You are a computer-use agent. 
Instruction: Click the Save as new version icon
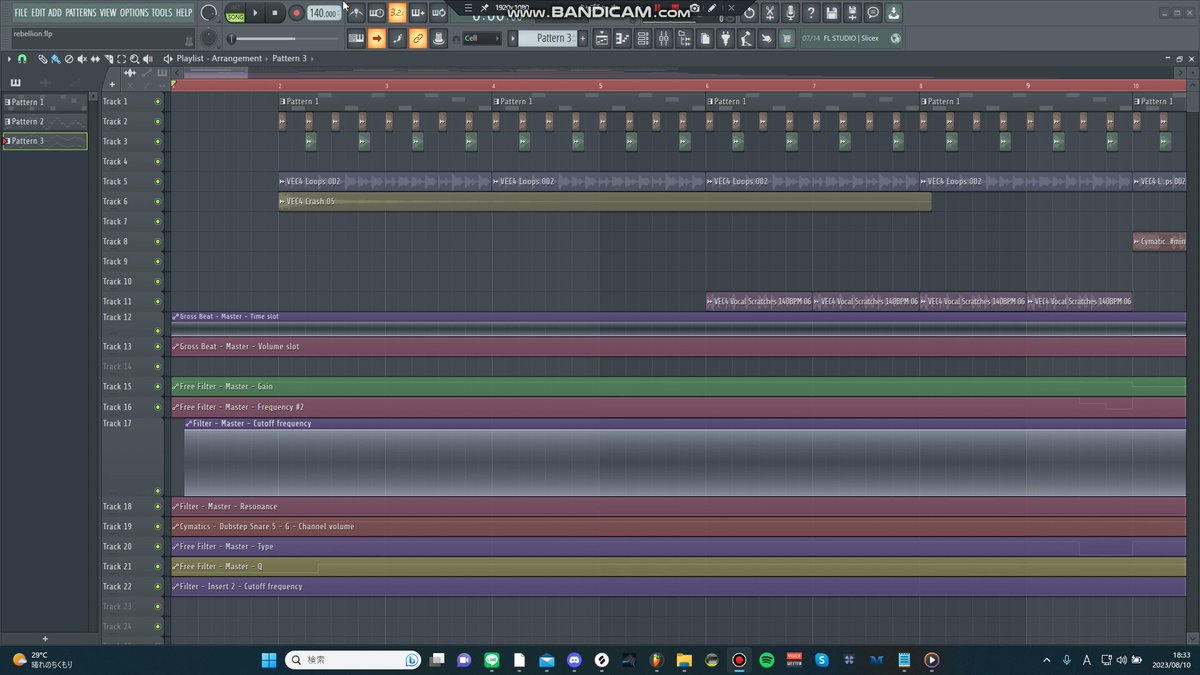coord(852,13)
